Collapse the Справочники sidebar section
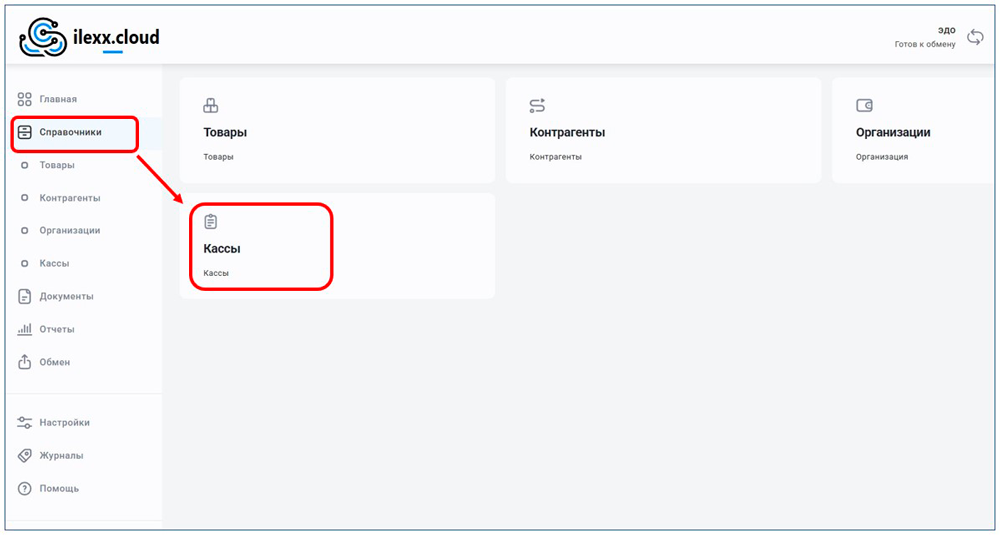1000x535 pixels. pos(70,132)
